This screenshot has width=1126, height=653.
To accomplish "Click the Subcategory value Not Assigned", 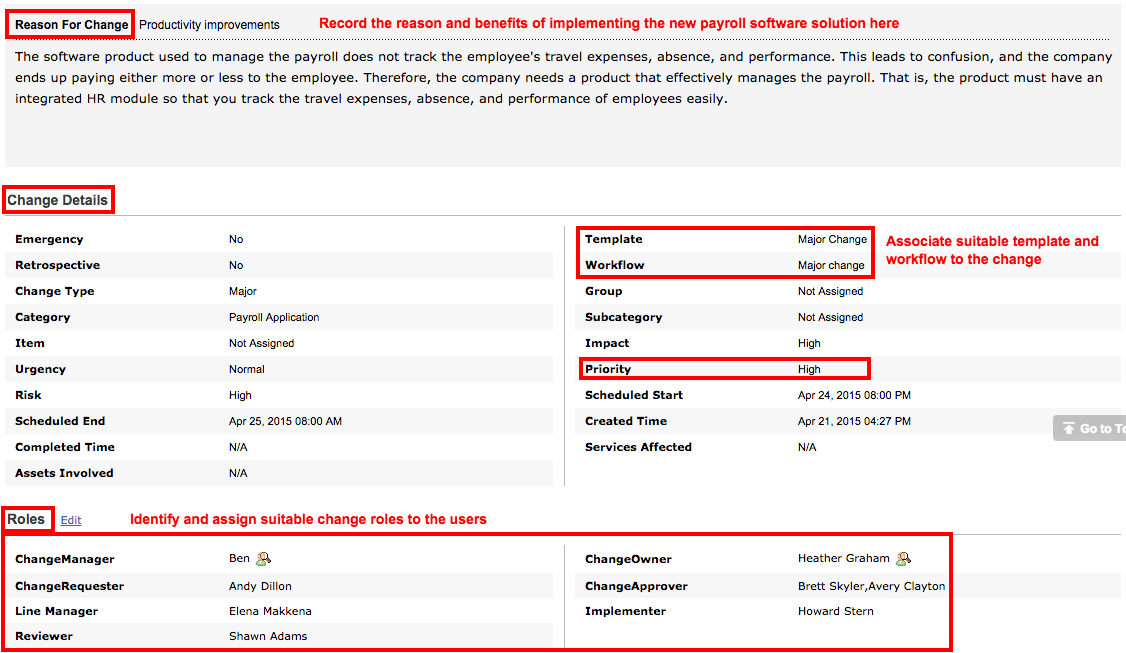I will [830, 317].
